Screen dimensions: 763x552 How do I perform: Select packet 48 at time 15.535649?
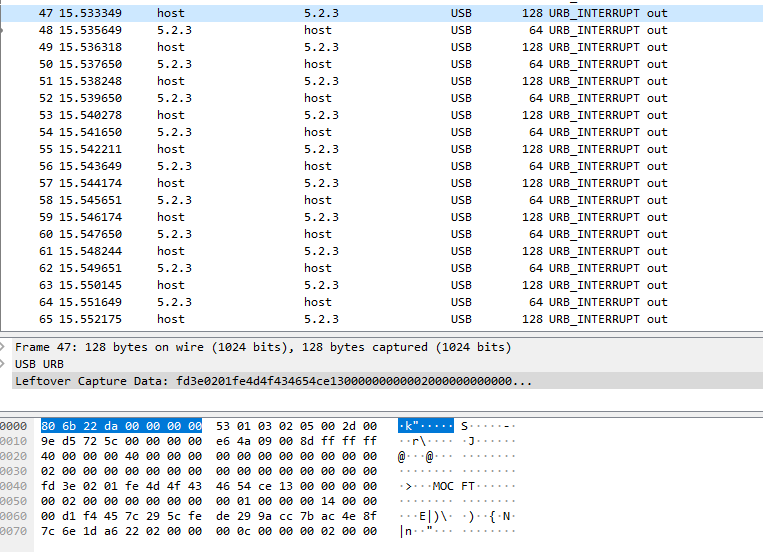coord(382,30)
